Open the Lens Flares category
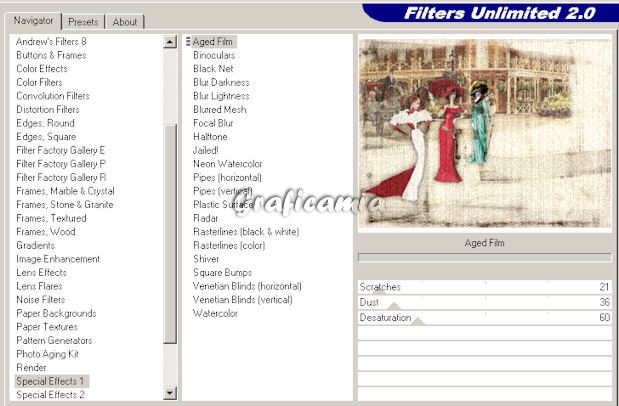The width and height of the screenshot is (619, 406). 39,286
